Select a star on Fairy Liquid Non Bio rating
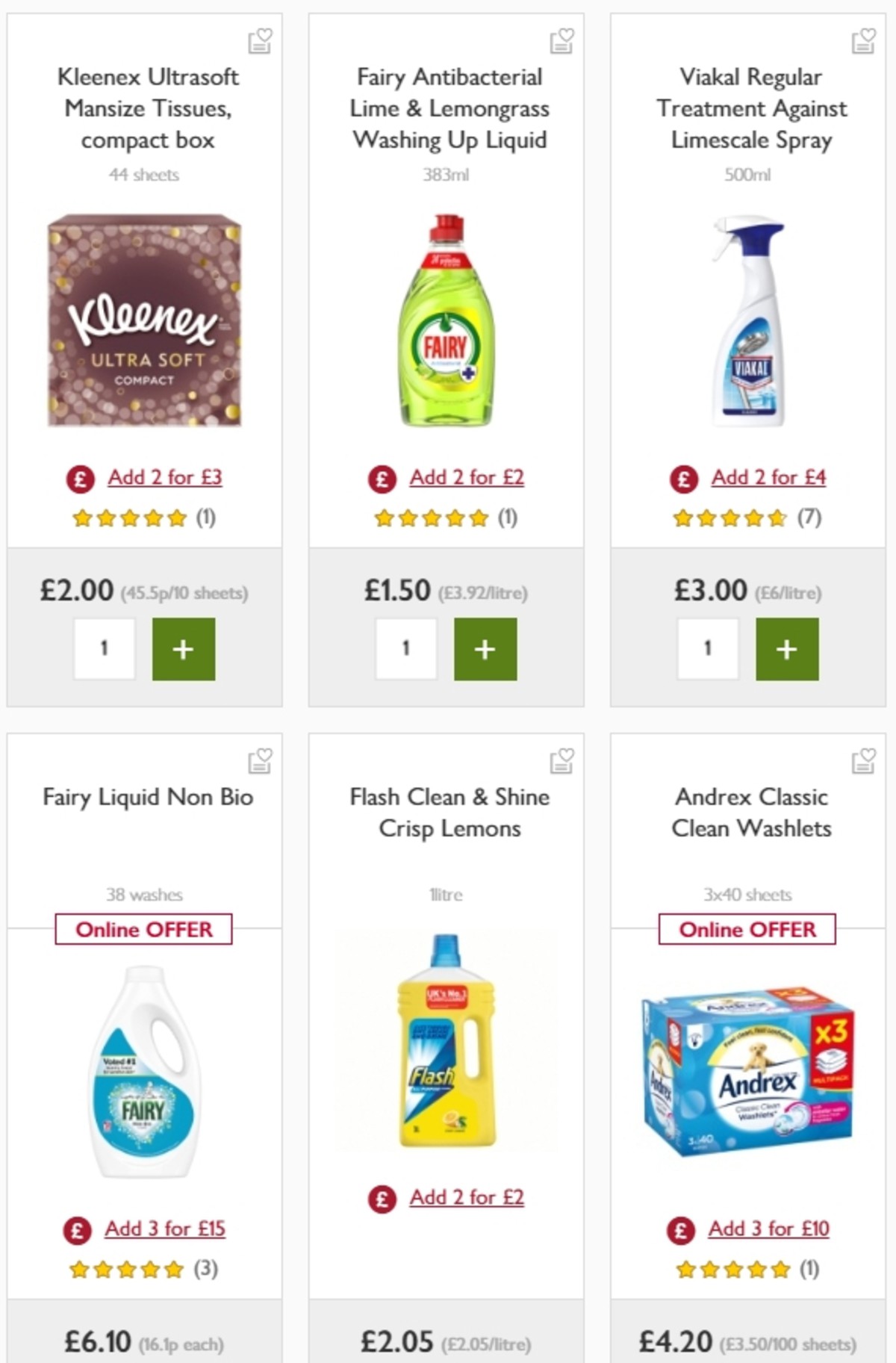This screenshot has height=1363, width=896. (x=127, y=1268)
